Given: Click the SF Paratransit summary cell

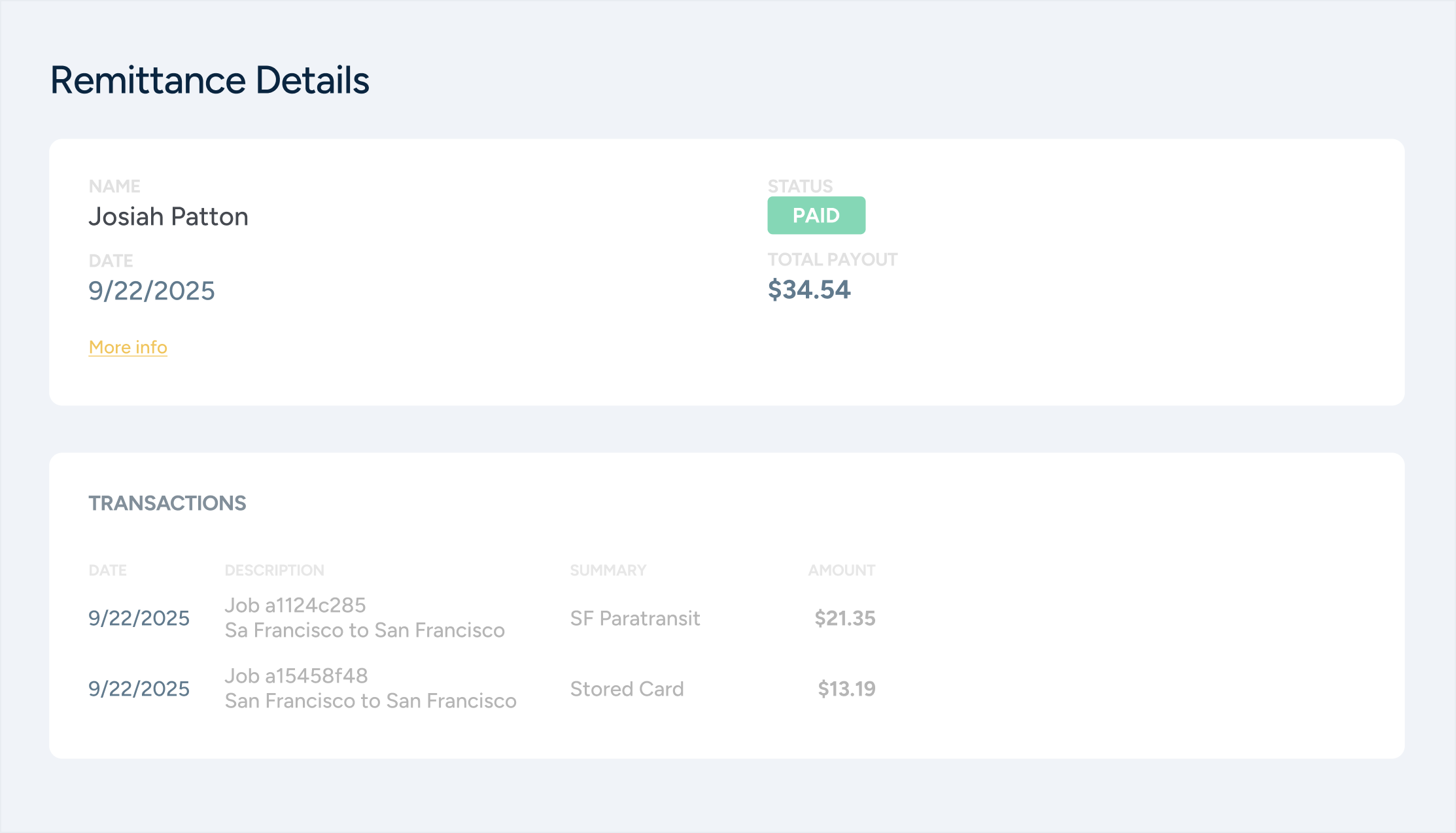Looking at the screenshot, I should pyautogui.click(x=634, y=619).
